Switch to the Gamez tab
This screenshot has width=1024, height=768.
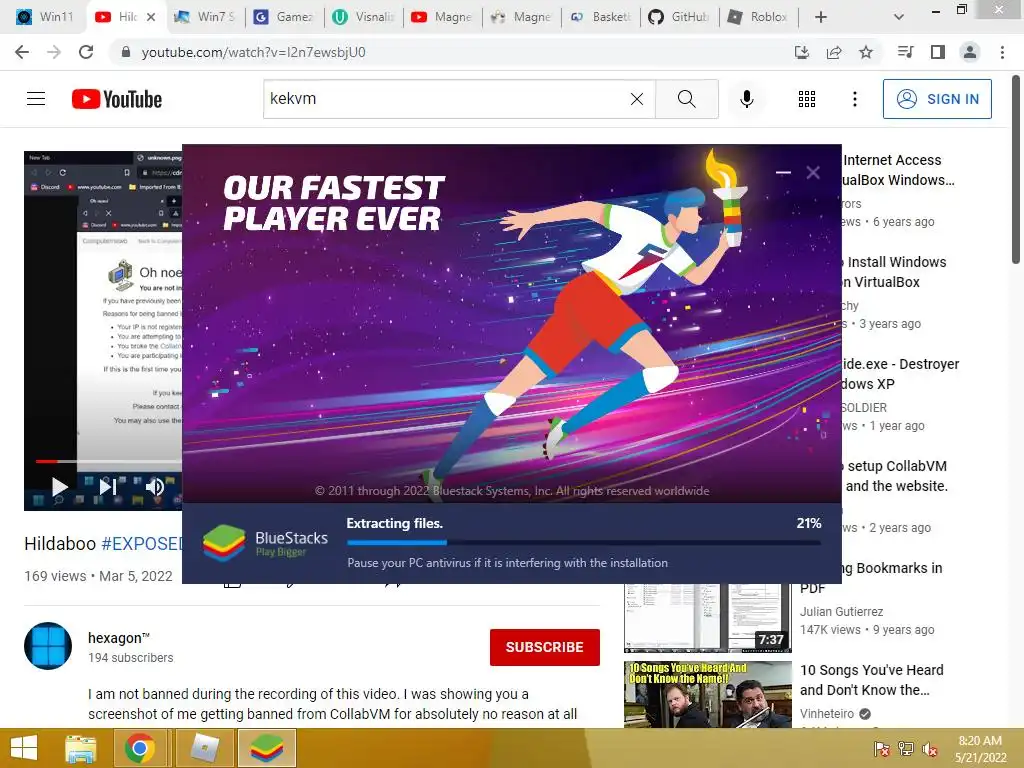[x=285, y=17]
